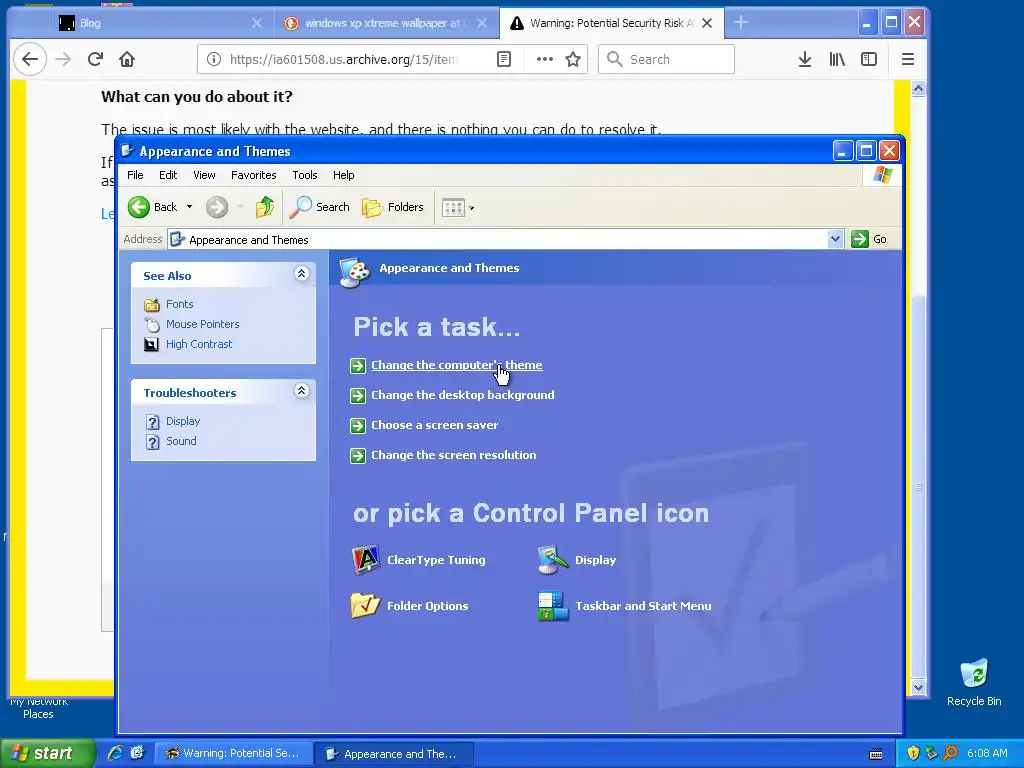Launch Internet Explorer from quick launch
Image resolution: width=1024 pixels, height=768 pixels.
115,753
